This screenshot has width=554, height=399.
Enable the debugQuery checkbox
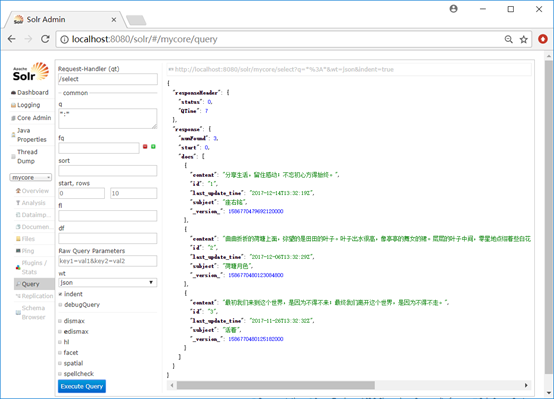[60, 305]
